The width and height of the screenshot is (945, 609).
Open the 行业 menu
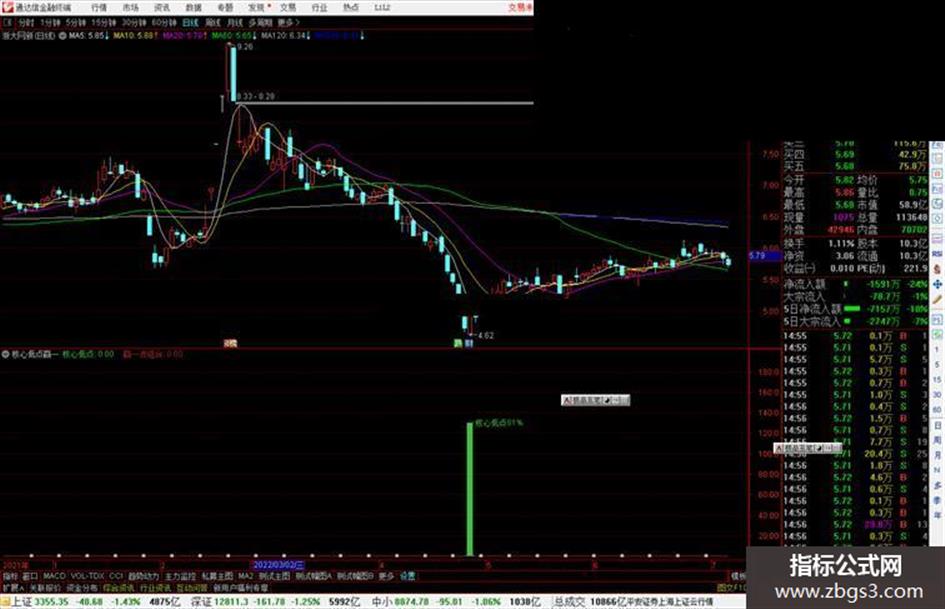(x=319, y=7)
